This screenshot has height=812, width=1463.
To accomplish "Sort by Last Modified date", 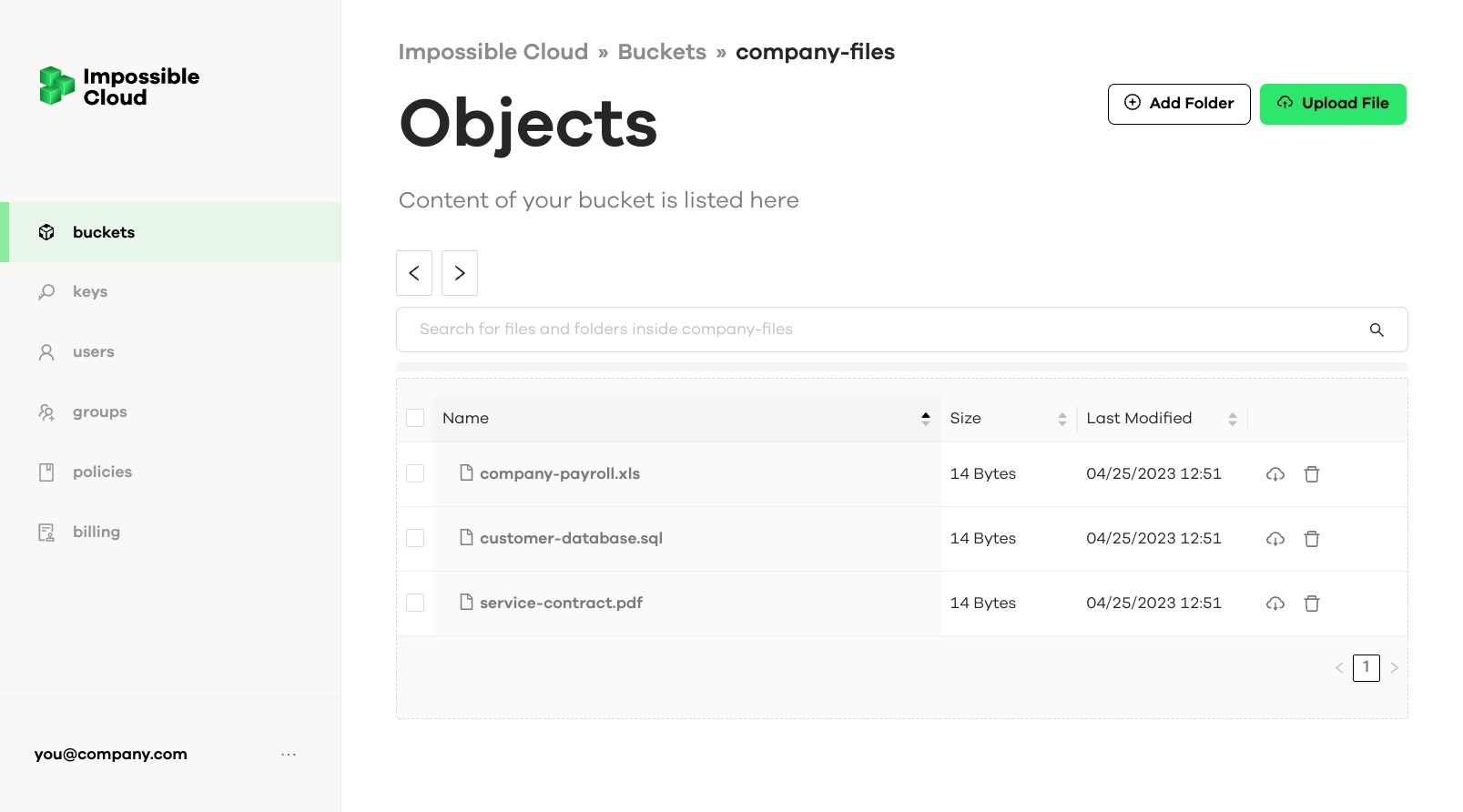I will [1232, 419].
